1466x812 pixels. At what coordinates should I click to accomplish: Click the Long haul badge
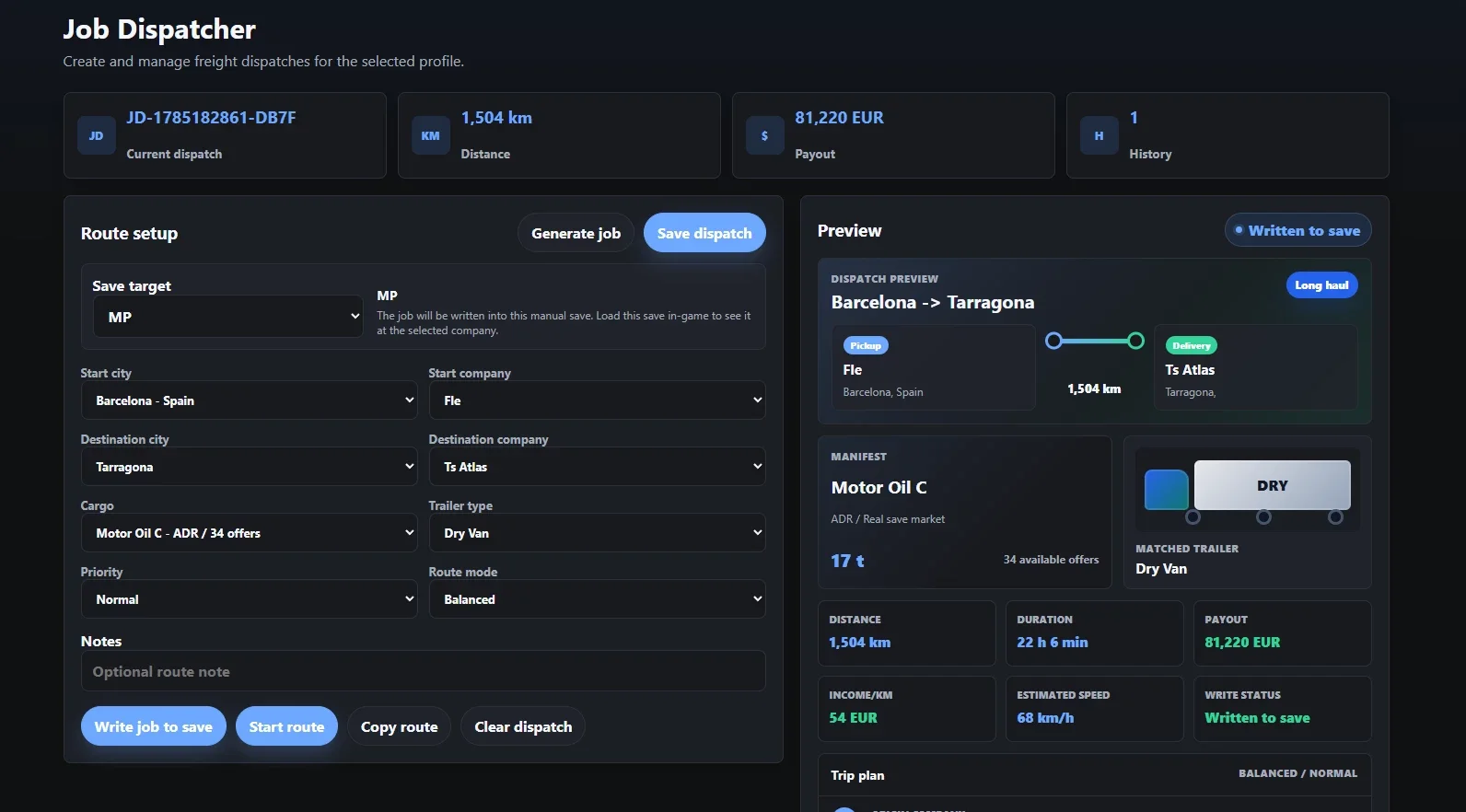pyautogui.click(x=1321, y=285)
